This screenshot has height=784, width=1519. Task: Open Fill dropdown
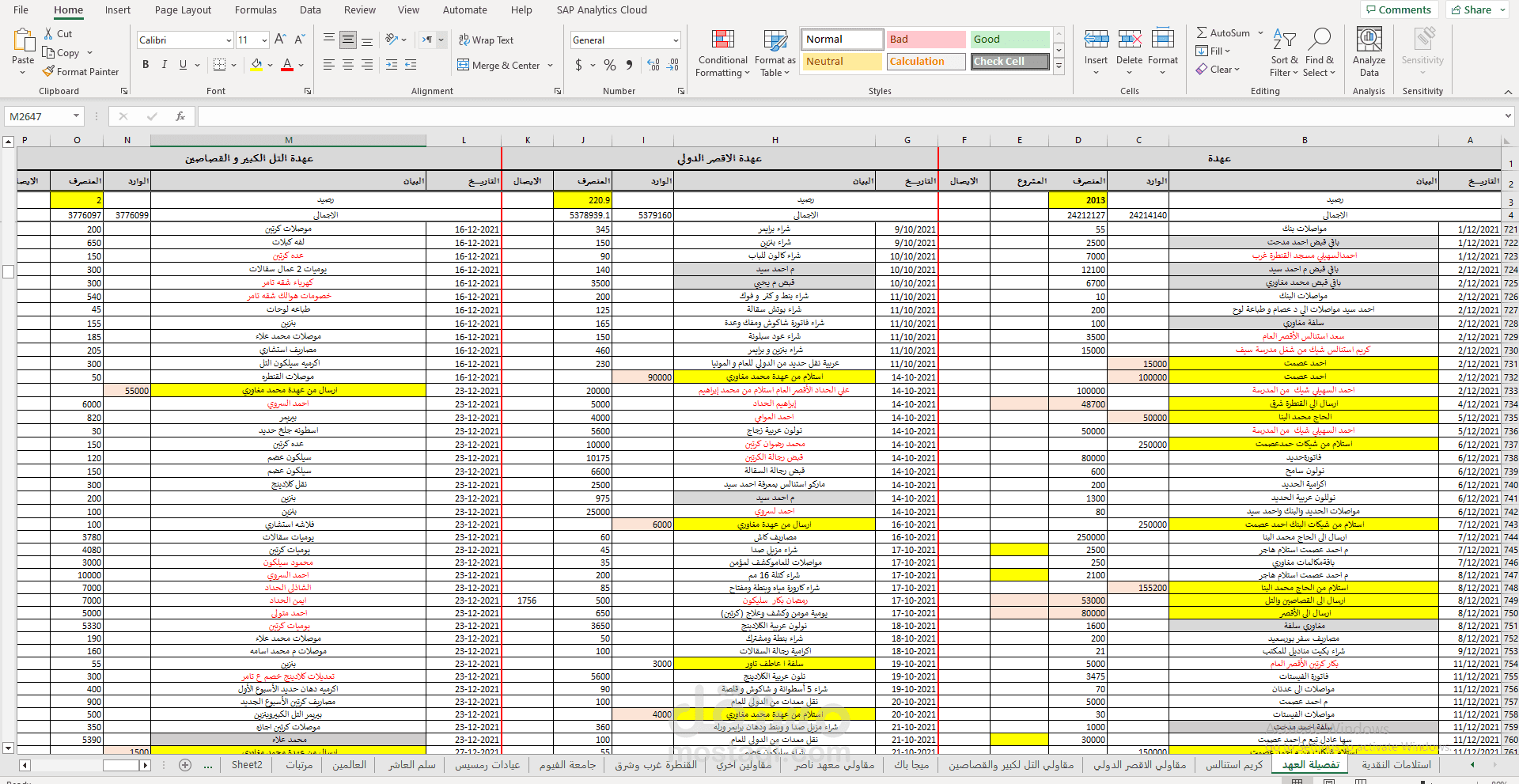coord(1214,51)
